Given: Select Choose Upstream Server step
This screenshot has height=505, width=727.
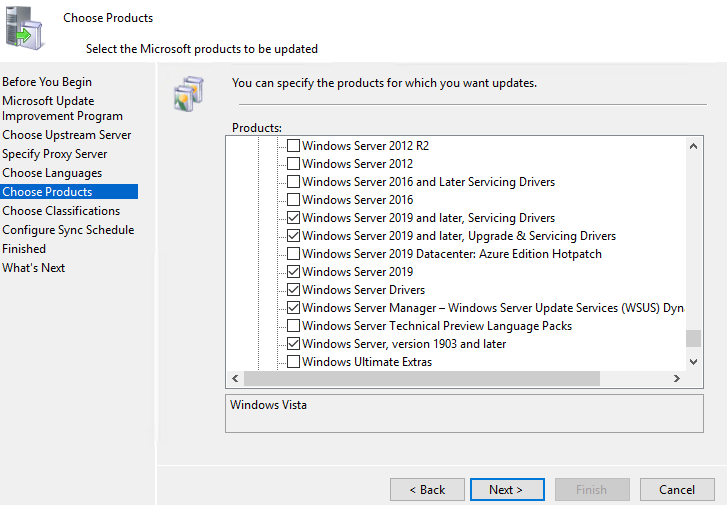Looking at the screenshot, I should tap(67, 135).
